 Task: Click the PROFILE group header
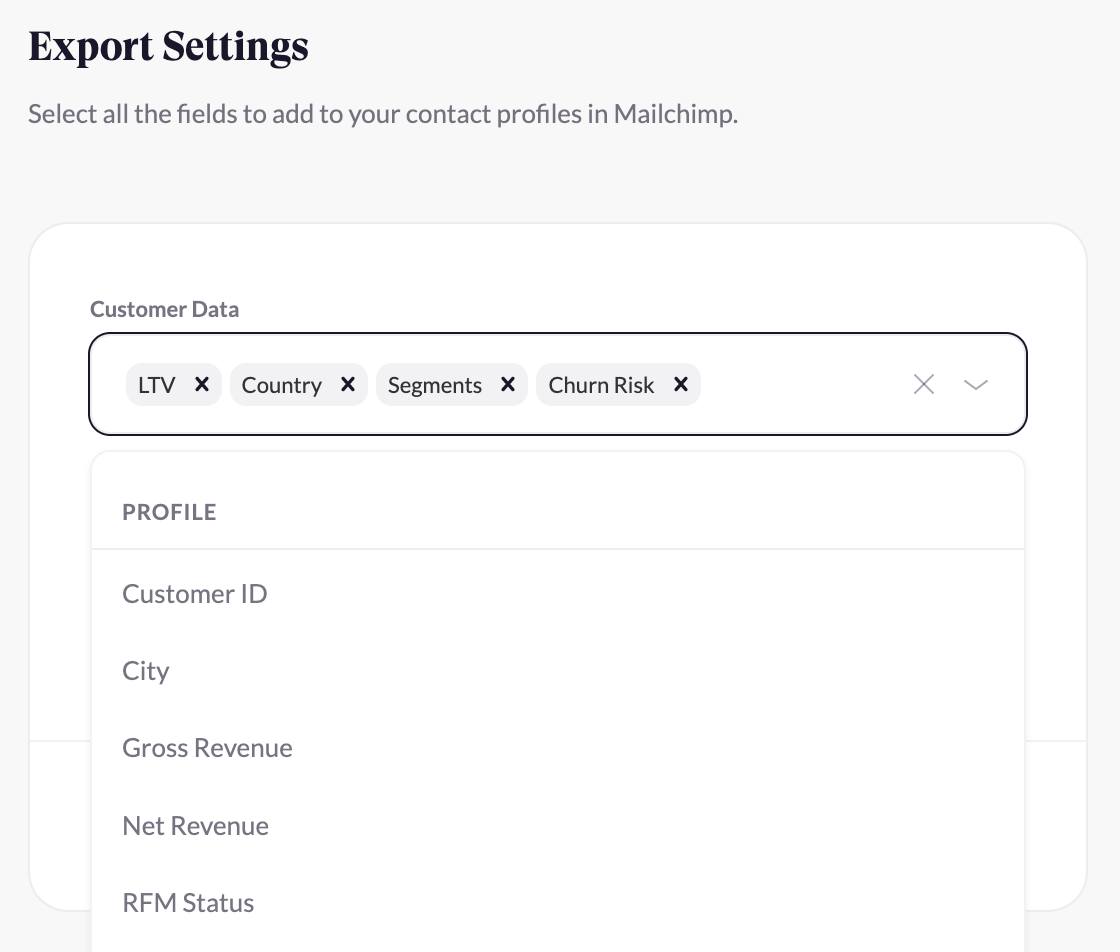tap(169, 512)
